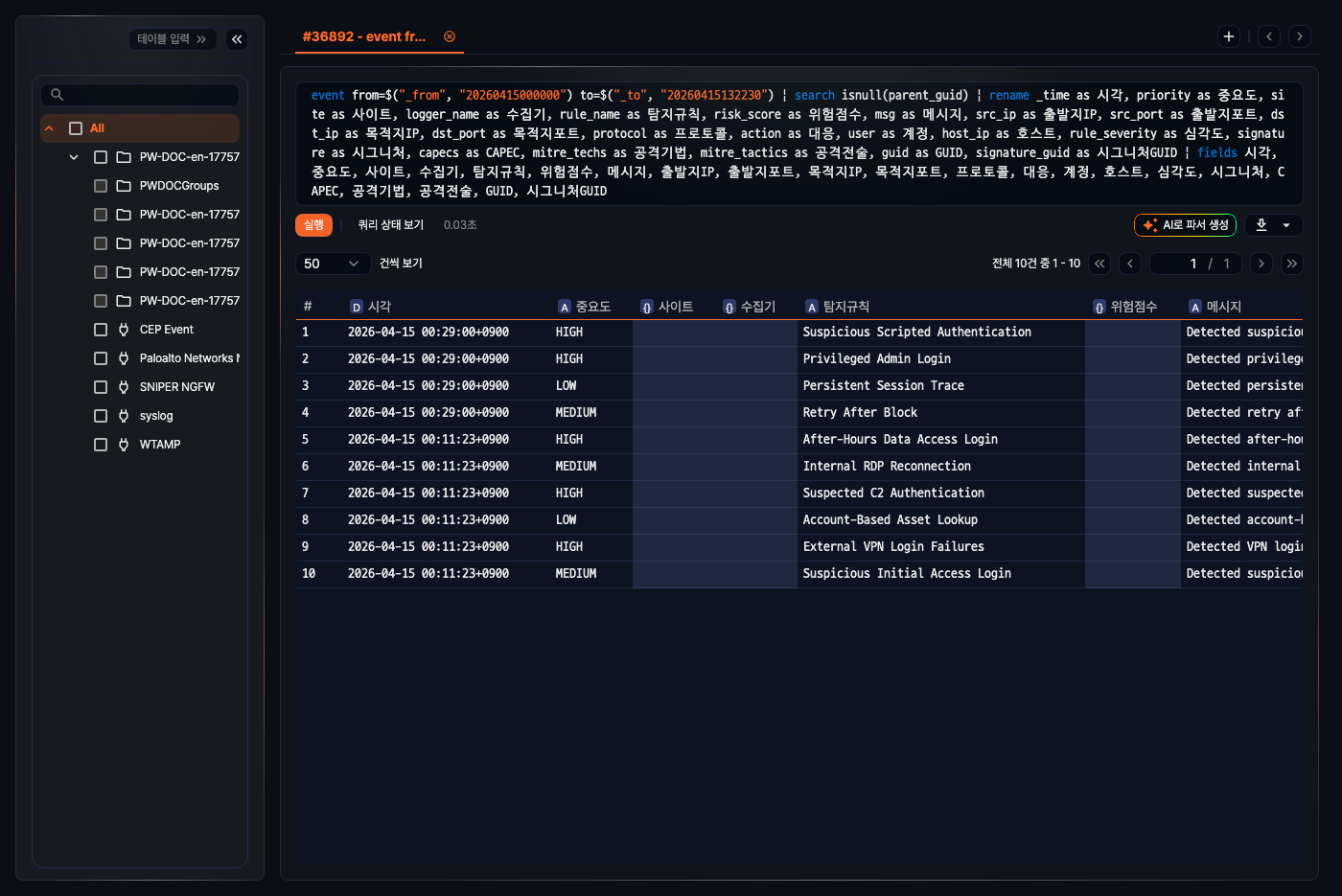Open the 50 rows-per-page dropdown
The image size is (1342, 896).
point(332,264)
